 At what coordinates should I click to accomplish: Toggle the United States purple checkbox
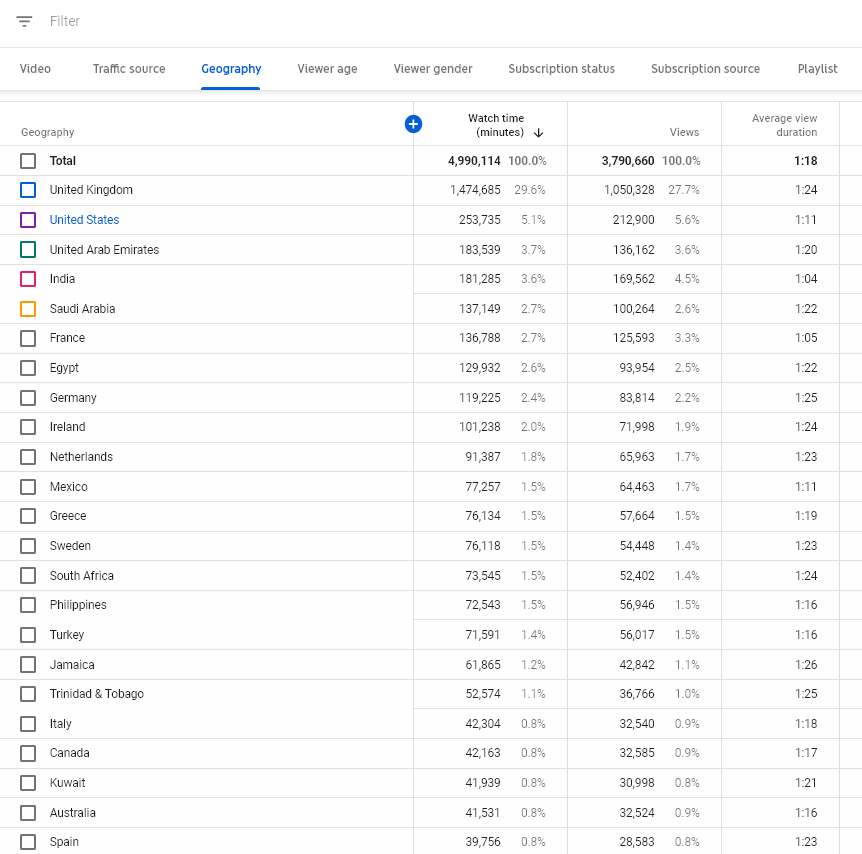pyautogui.click(x=28, y=220)
